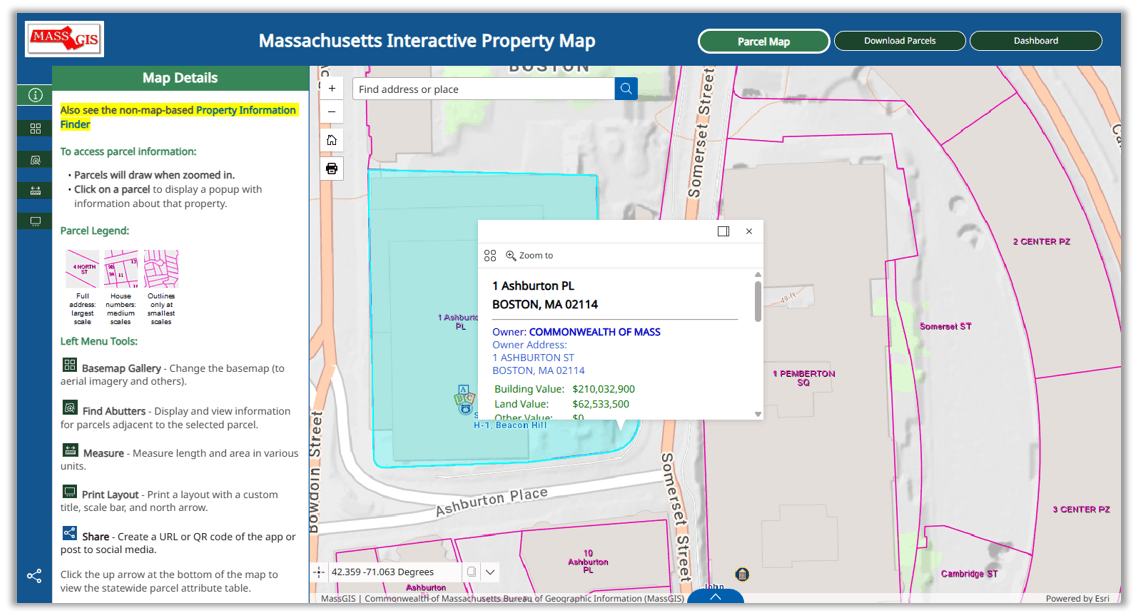The width and height of the screenshot is (1137, 616).
Task: Return map to default home extent
Action: pyautogui.click(x=331, y=140)
